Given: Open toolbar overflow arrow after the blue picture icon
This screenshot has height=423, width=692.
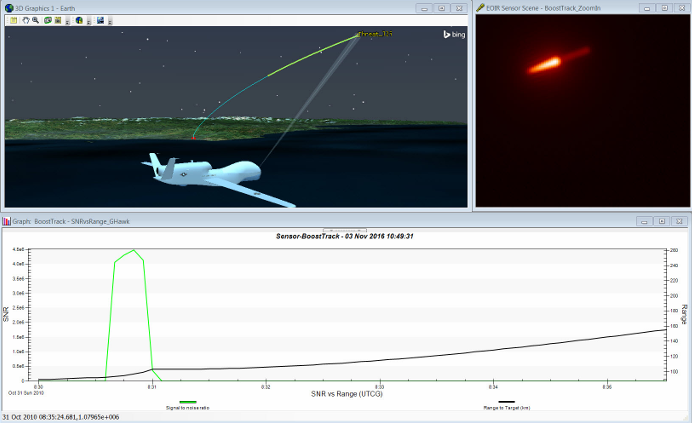Looking at the screenshot, I should (x=110, y=21).
